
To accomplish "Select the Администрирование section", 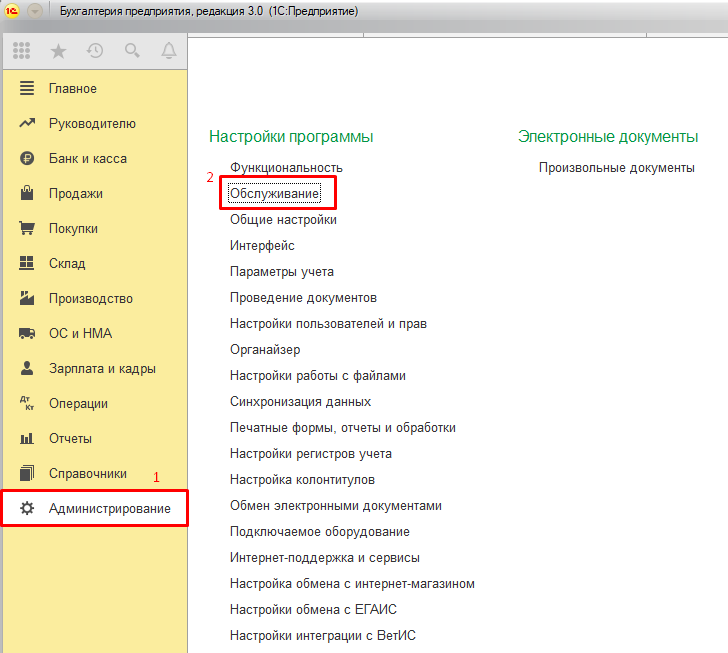I will (x=110, y=509).
